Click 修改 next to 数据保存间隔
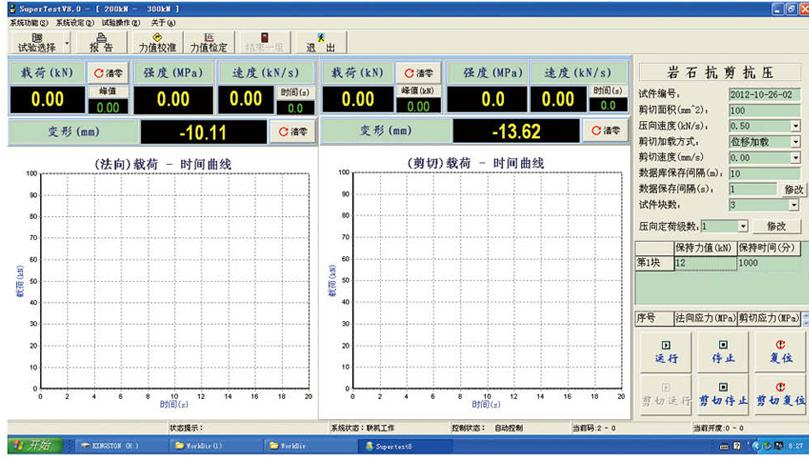This screenshot has height=457, width=809. coord(793,189)
